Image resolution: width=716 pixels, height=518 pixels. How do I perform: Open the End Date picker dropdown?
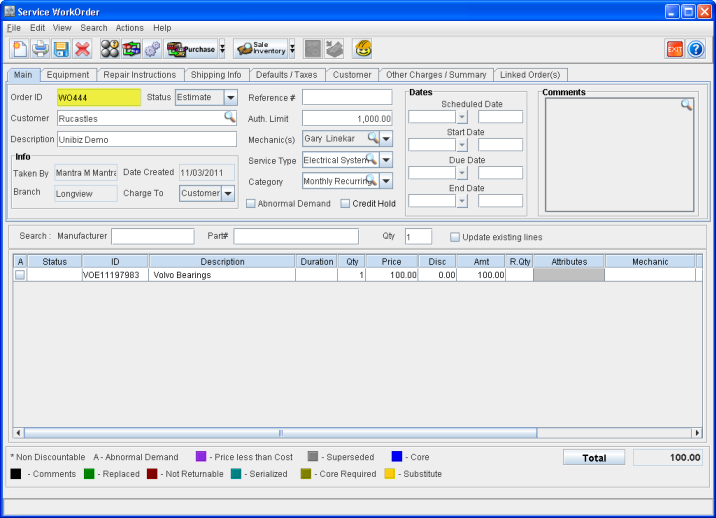coord(462,201)
